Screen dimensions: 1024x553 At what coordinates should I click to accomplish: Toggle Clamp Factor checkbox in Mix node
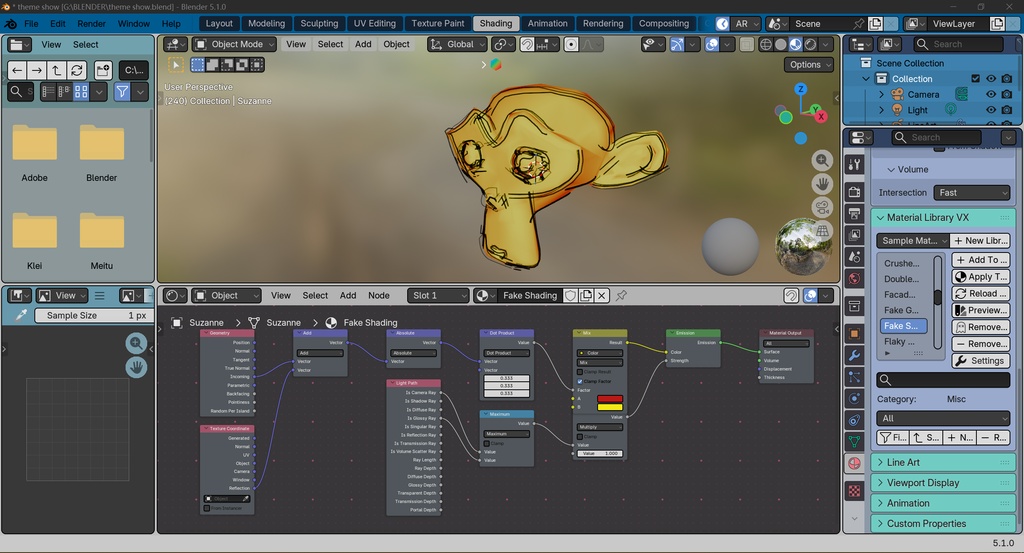(x=579, y=381)
